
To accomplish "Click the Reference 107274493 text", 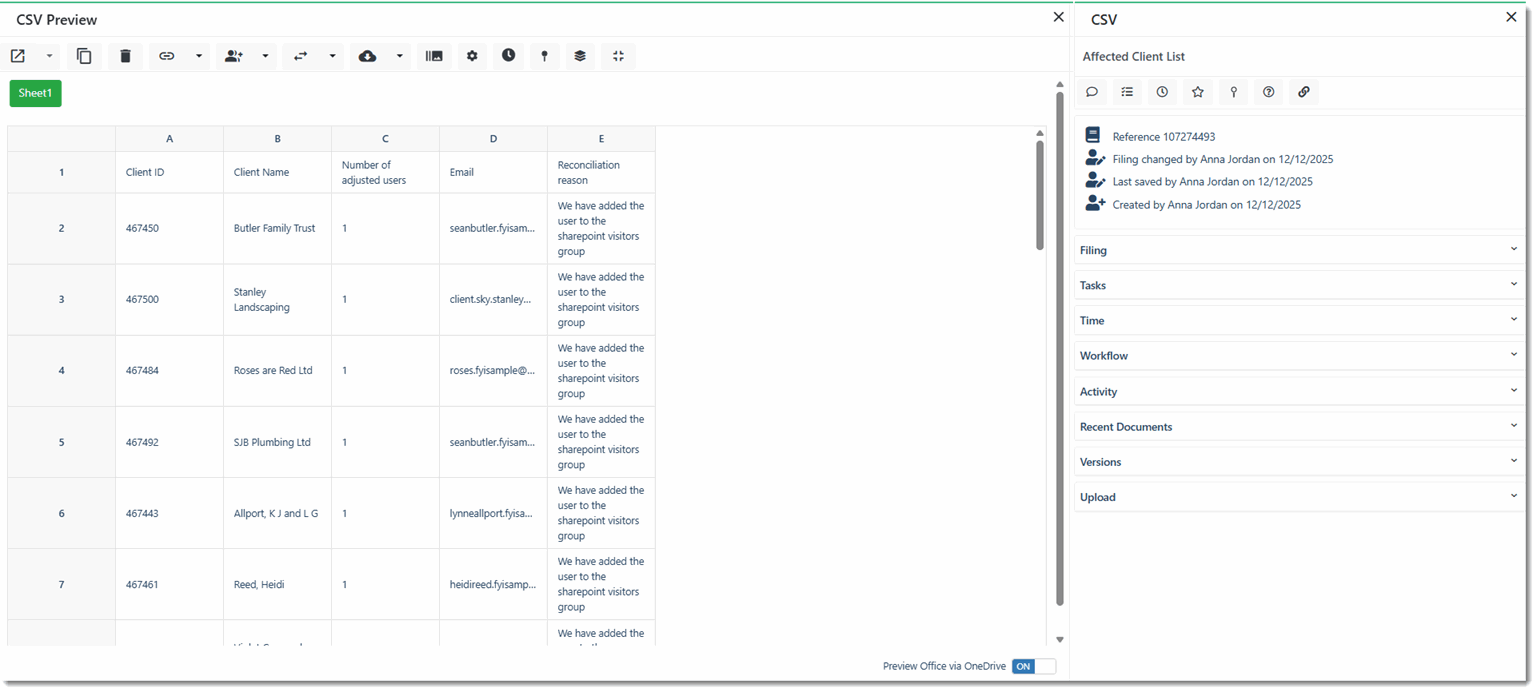I will pos(1164,136).
